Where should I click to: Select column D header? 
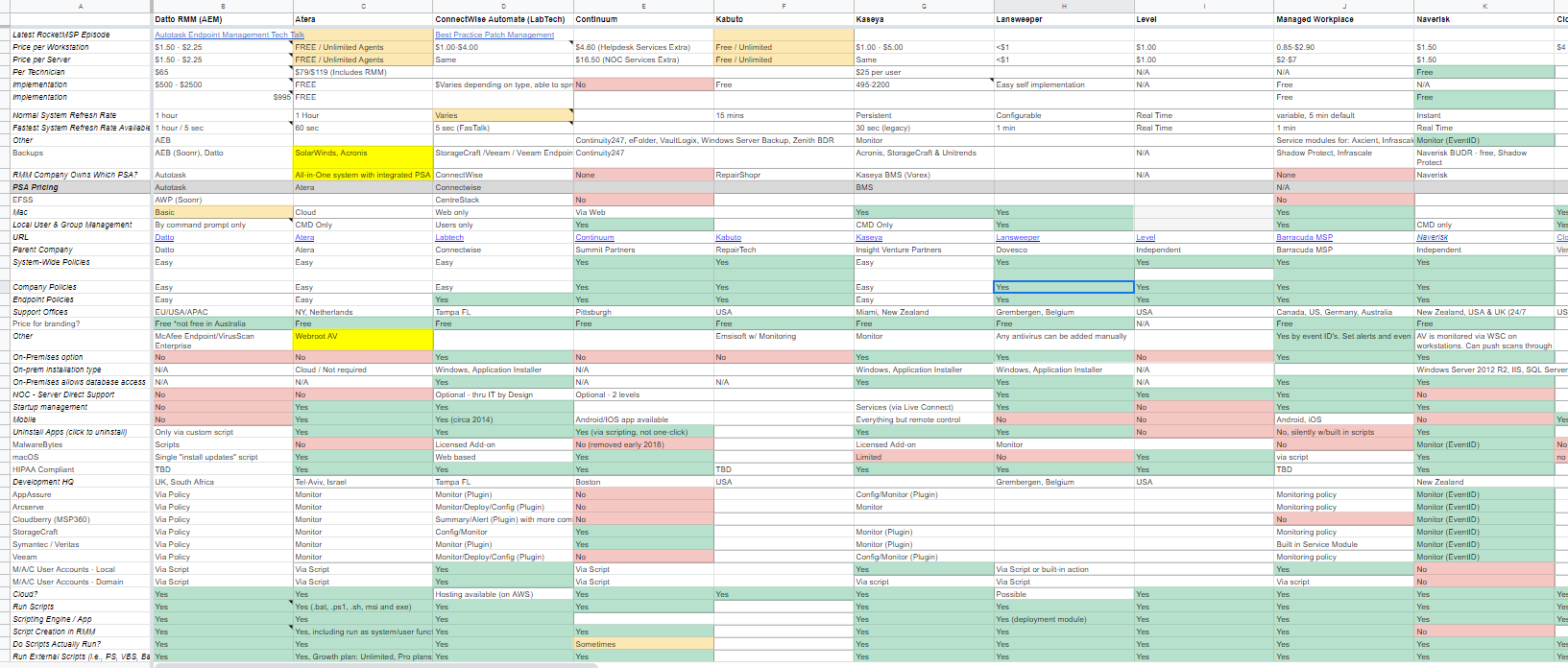tap(503, 6)
